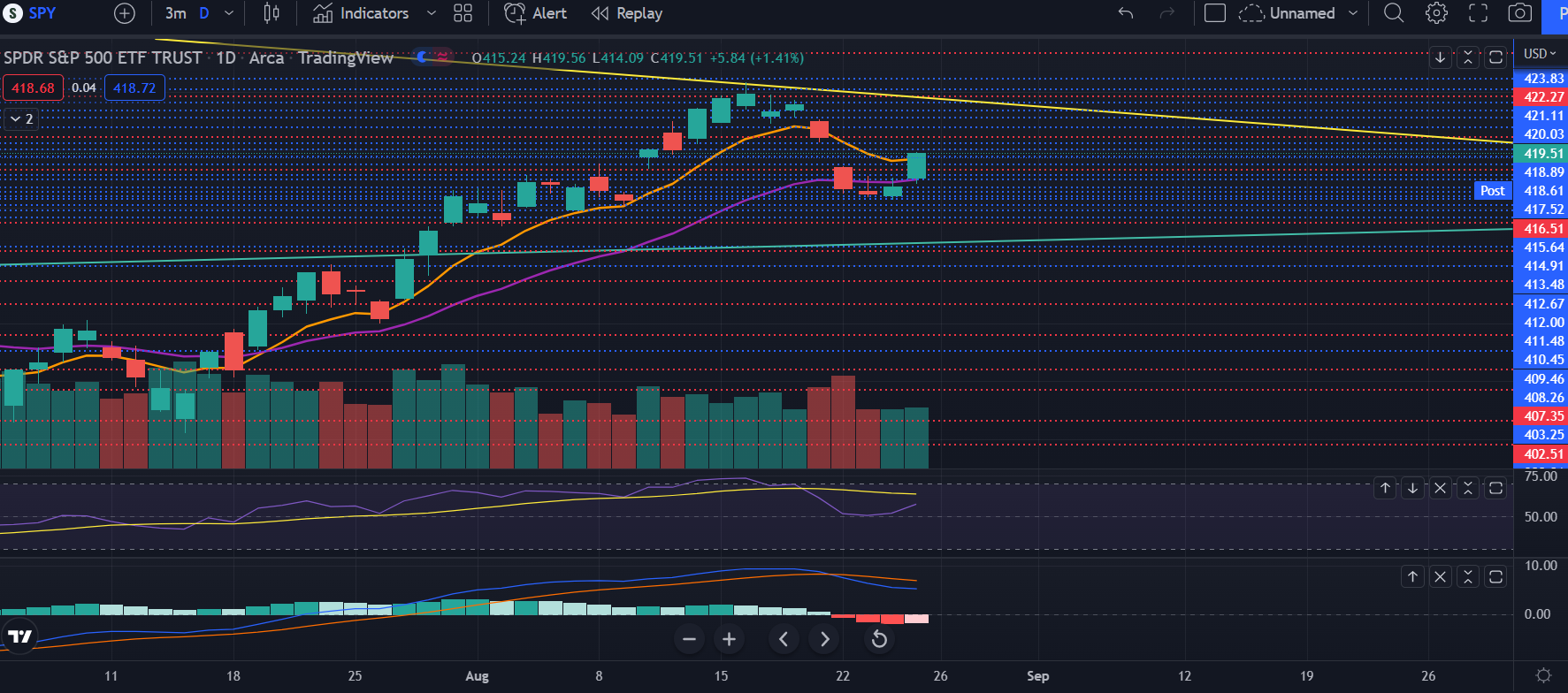The height and width of the screenshot is (693, 1568).
Task: Click the TradingView logo in the chart corner
Action: tap(19, 636)
